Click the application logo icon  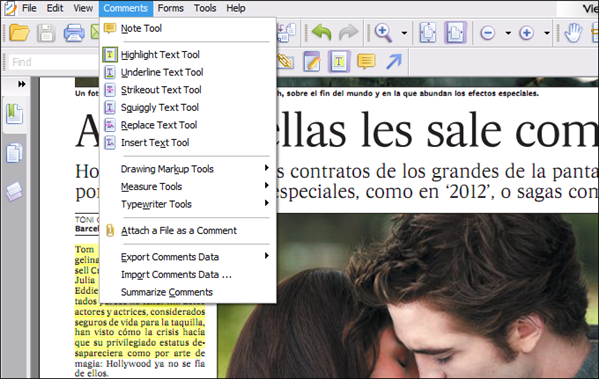click(x=9, y=8)
